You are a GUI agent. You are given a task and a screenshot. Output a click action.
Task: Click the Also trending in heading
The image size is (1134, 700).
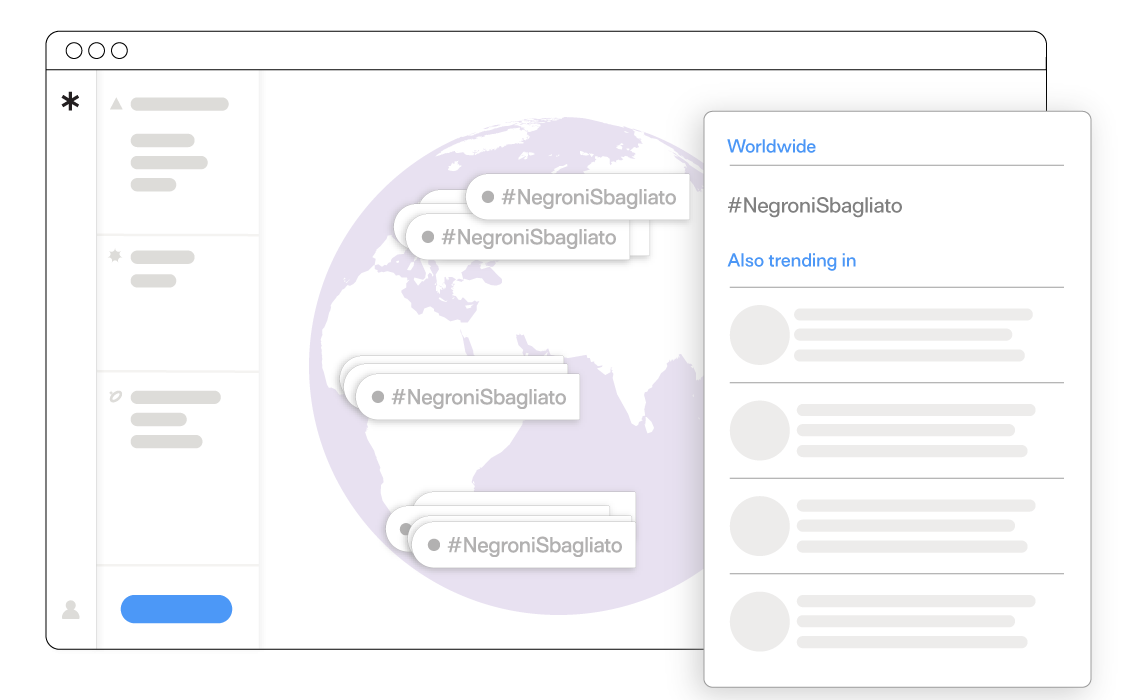pyautogui.click(x=791, y=260)
